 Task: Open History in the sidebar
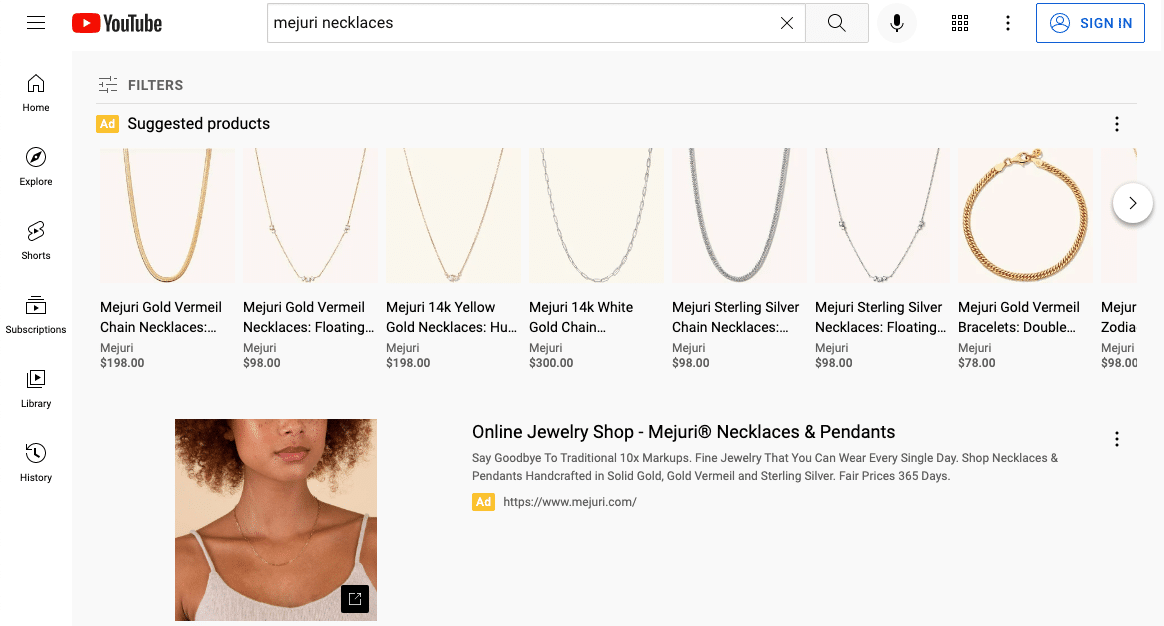click(36, 463)
